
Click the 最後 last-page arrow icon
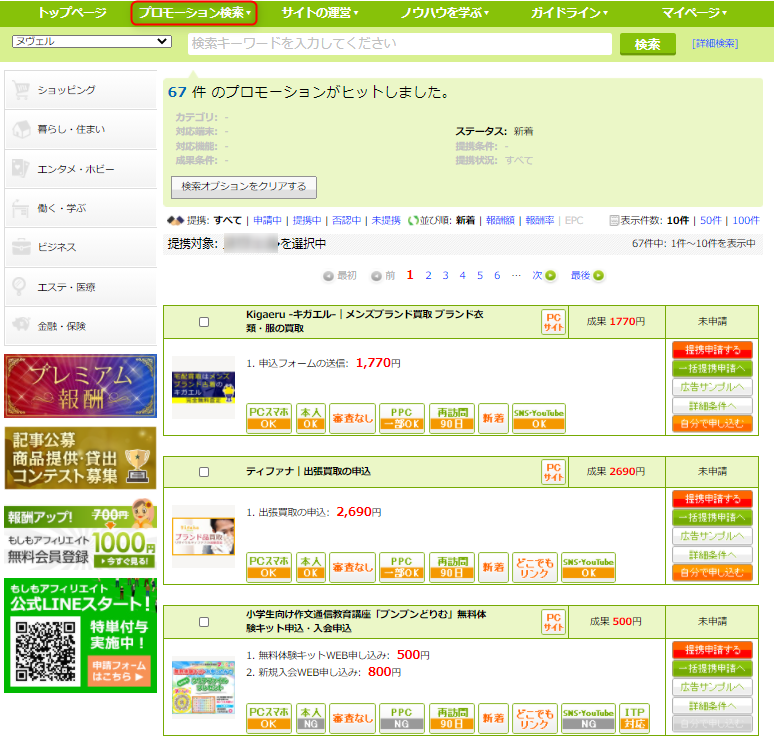[598, 275]
